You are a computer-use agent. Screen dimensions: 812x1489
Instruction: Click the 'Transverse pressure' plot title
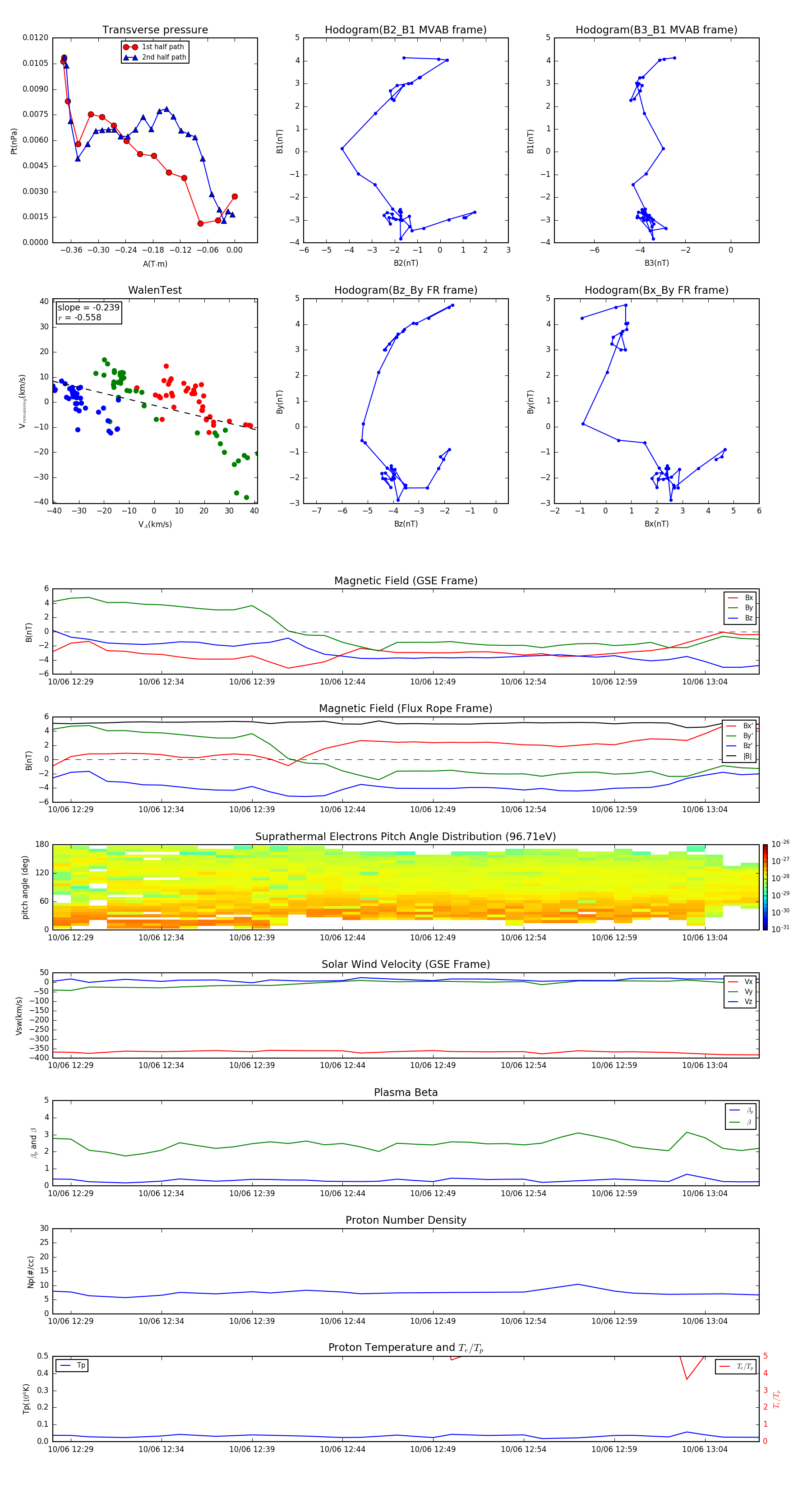[x=155, y=30]
